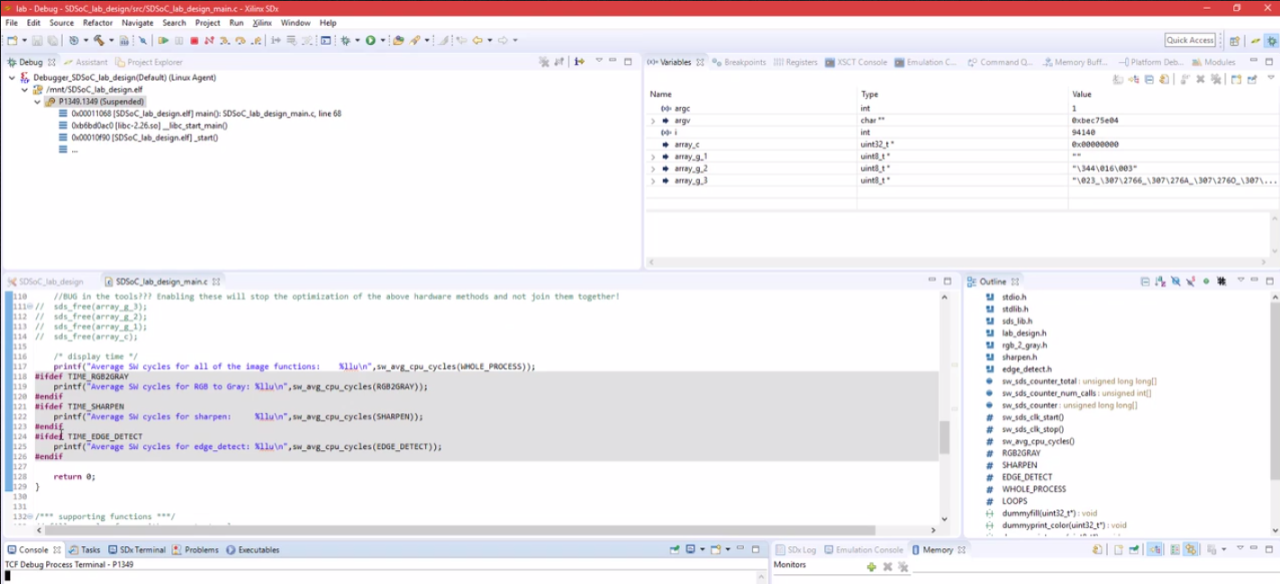Screen dimensions: 1280x584
Task: Collapse the /mnt/SDSoC_lab_design.elf node
Action: [x=25, y=89]
